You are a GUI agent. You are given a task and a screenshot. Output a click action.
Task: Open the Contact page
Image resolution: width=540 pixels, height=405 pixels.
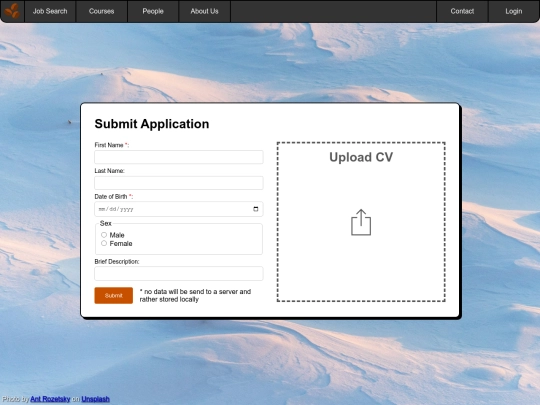point(462,11)
